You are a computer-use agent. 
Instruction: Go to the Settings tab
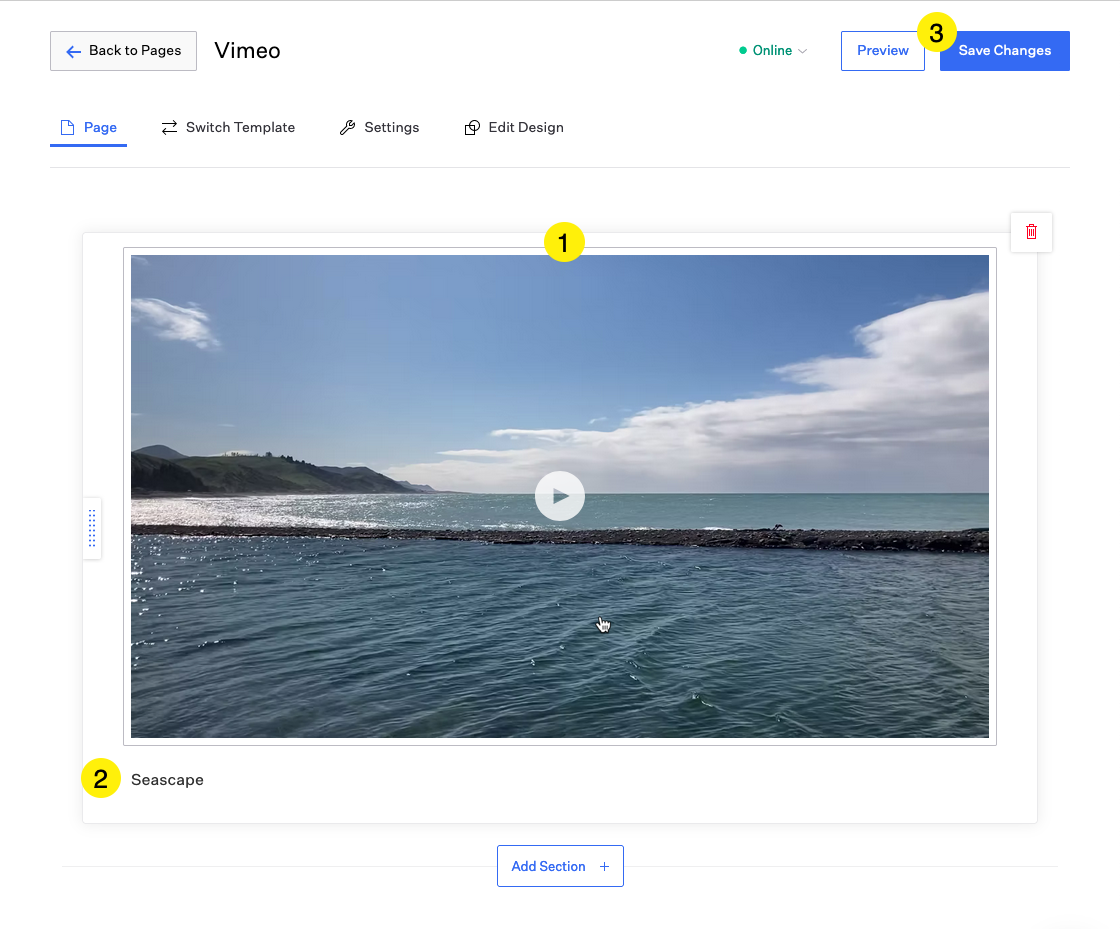pos(379,128)
